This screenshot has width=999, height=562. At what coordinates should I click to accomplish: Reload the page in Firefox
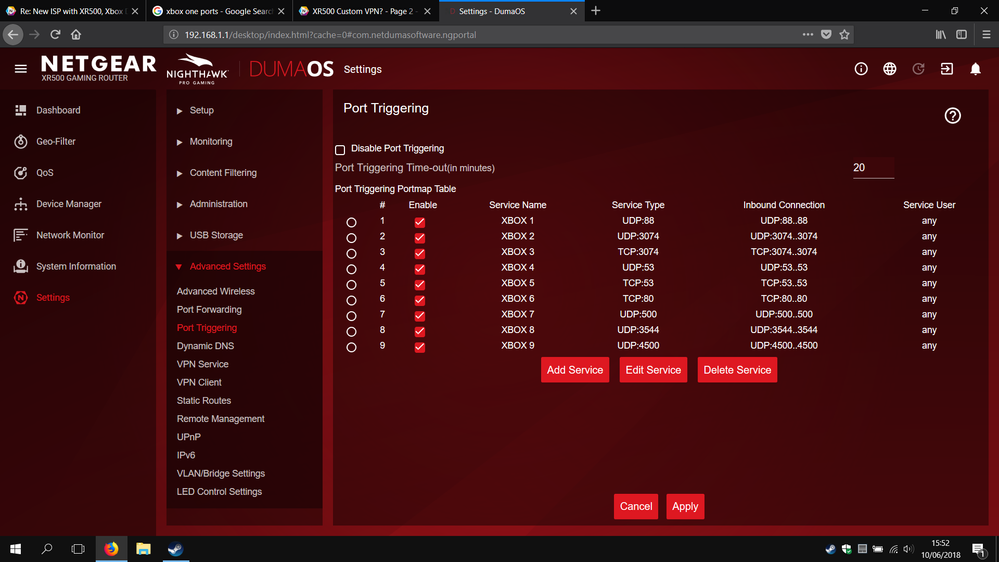coord(55,34)
